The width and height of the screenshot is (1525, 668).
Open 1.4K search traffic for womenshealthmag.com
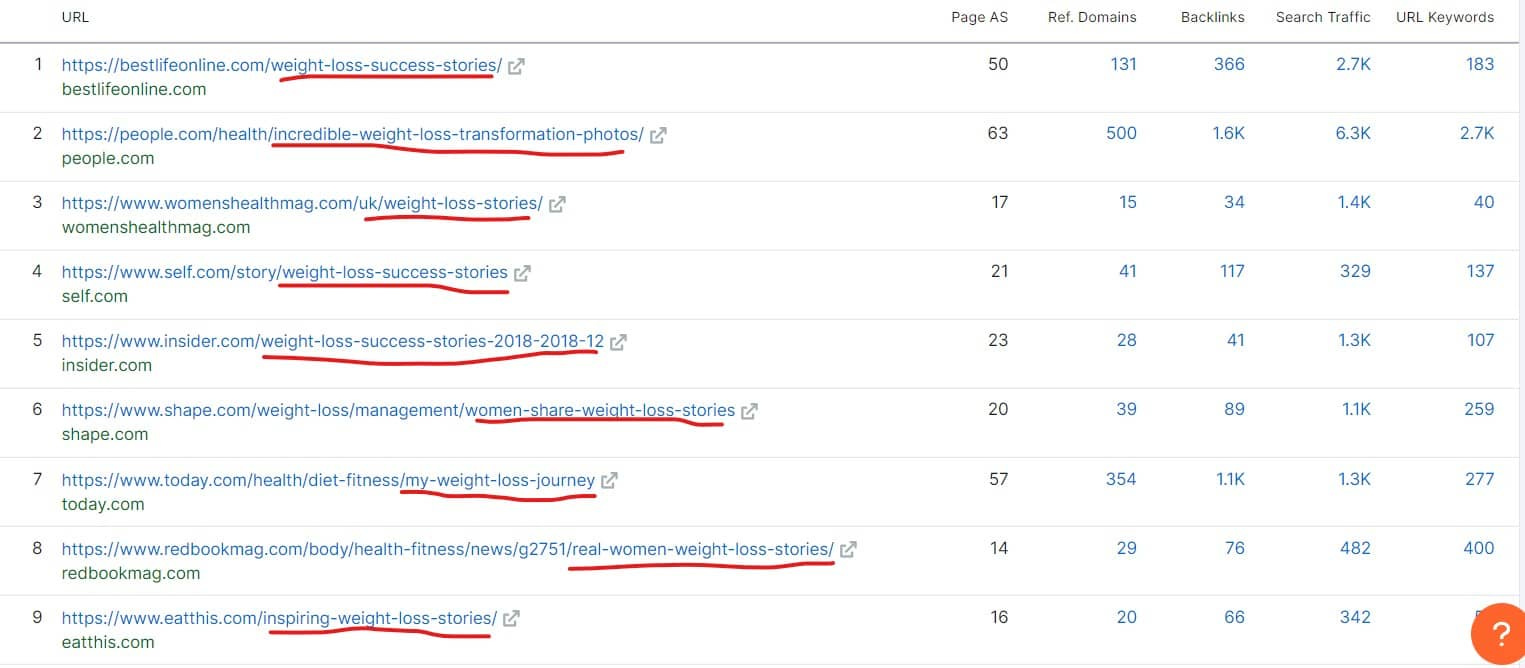point(1354,202)
